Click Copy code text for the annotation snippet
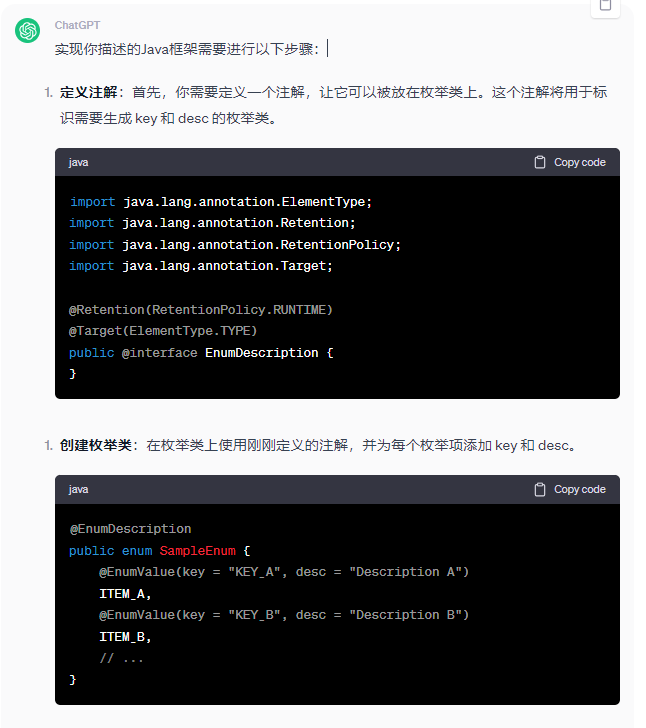 580,162
